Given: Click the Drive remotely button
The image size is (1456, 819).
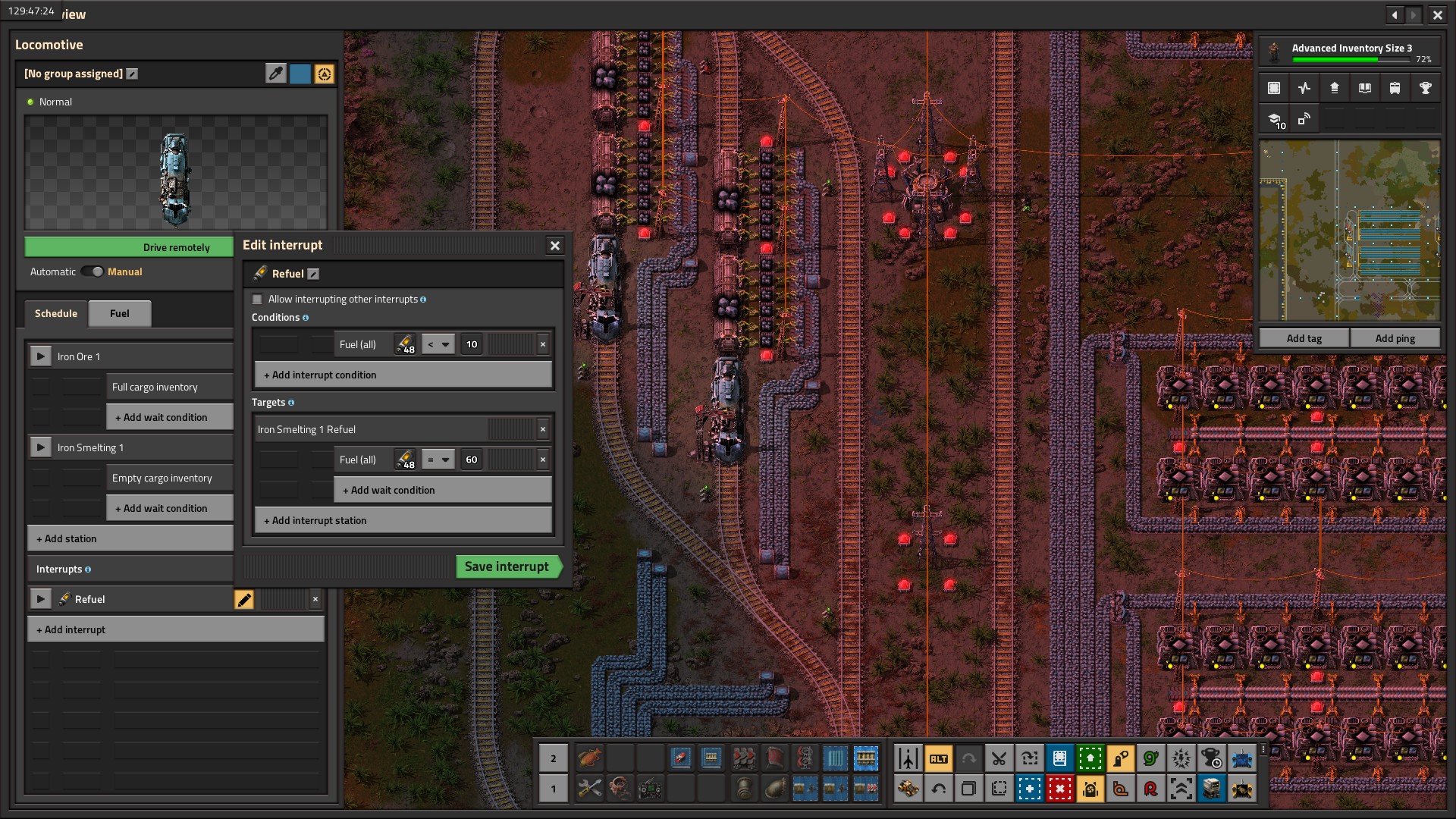Looking at the screenshot, I should [x=129, y=247].
